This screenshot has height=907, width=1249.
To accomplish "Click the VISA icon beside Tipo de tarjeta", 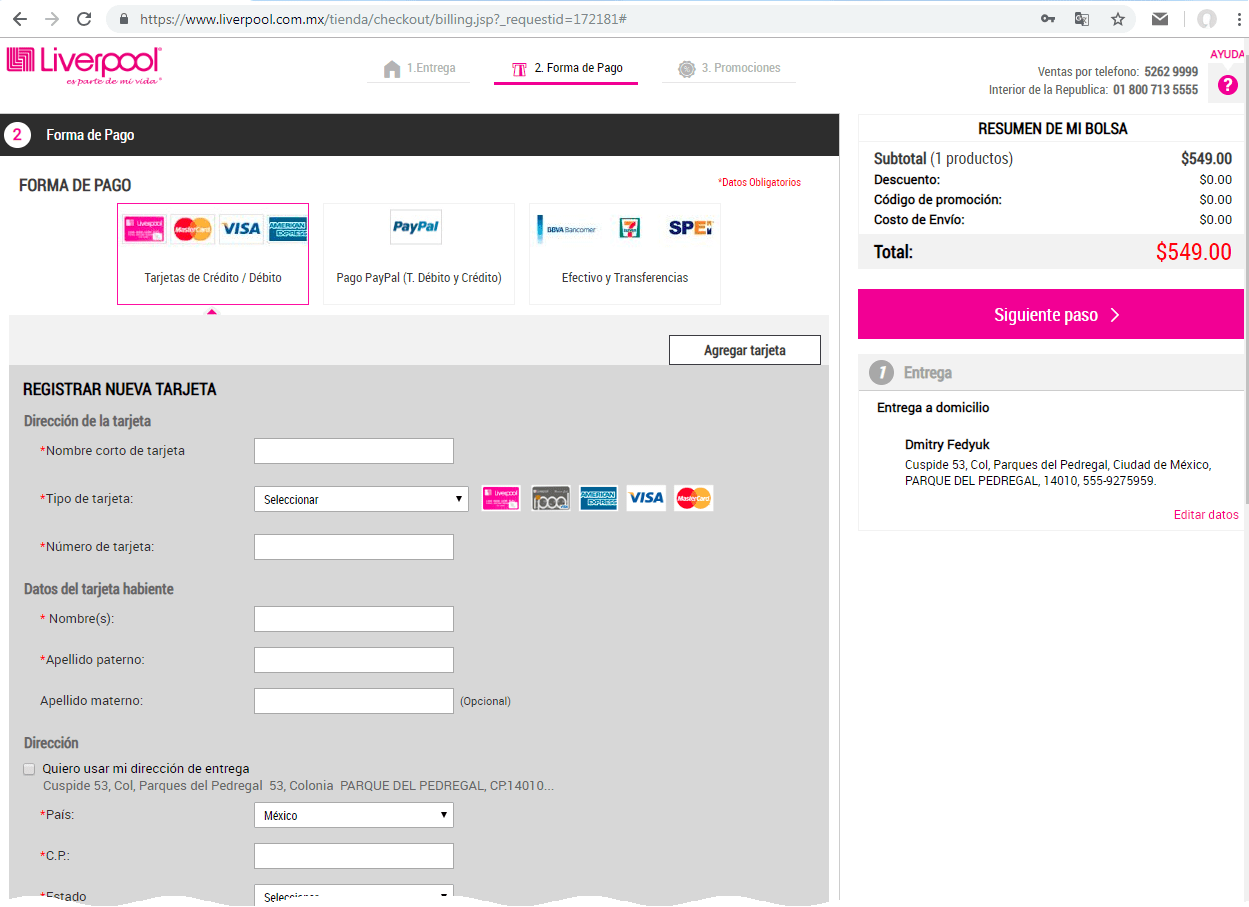I will pos(646,498).
